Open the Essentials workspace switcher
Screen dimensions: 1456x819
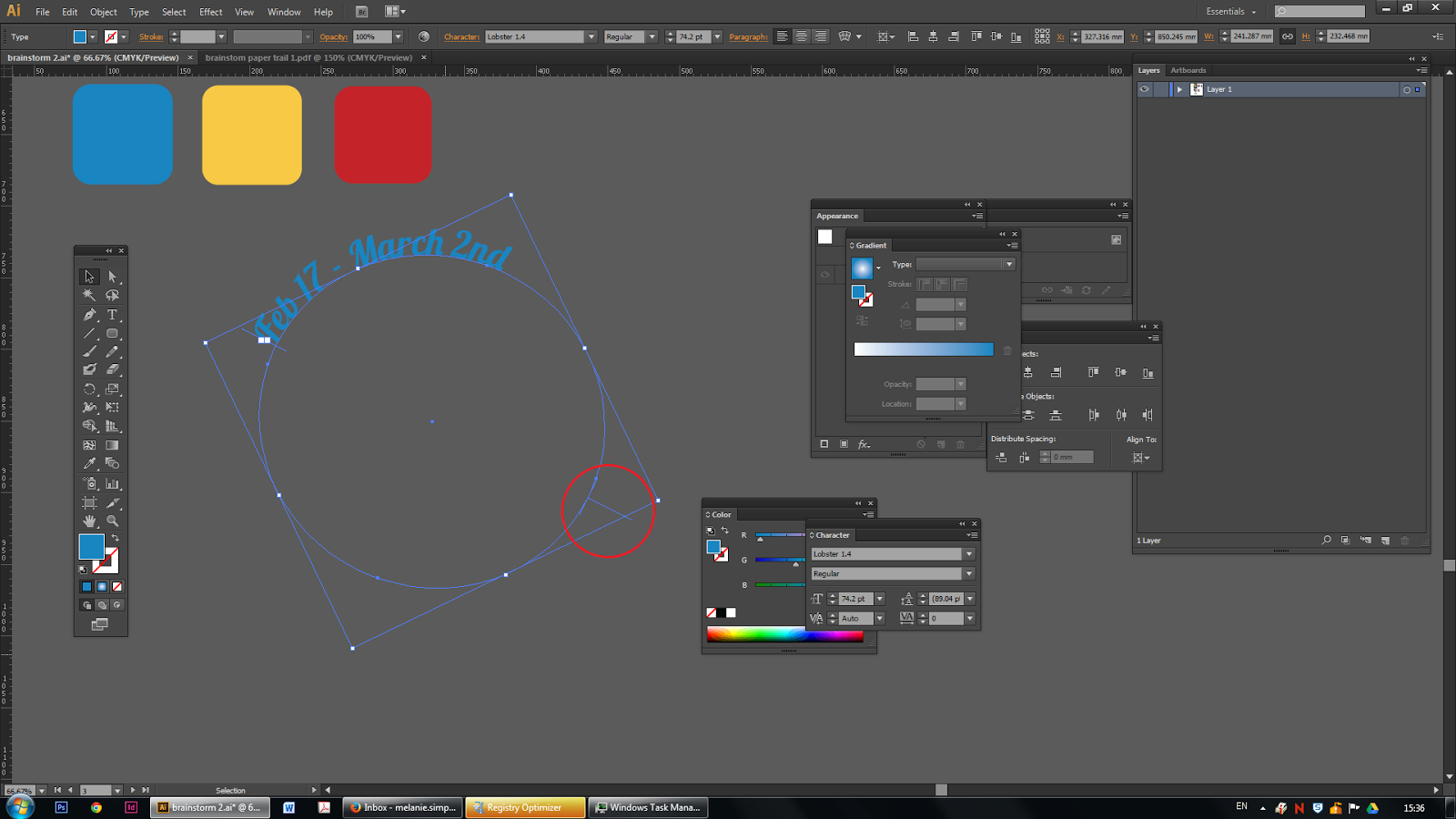click(1231, 12)
